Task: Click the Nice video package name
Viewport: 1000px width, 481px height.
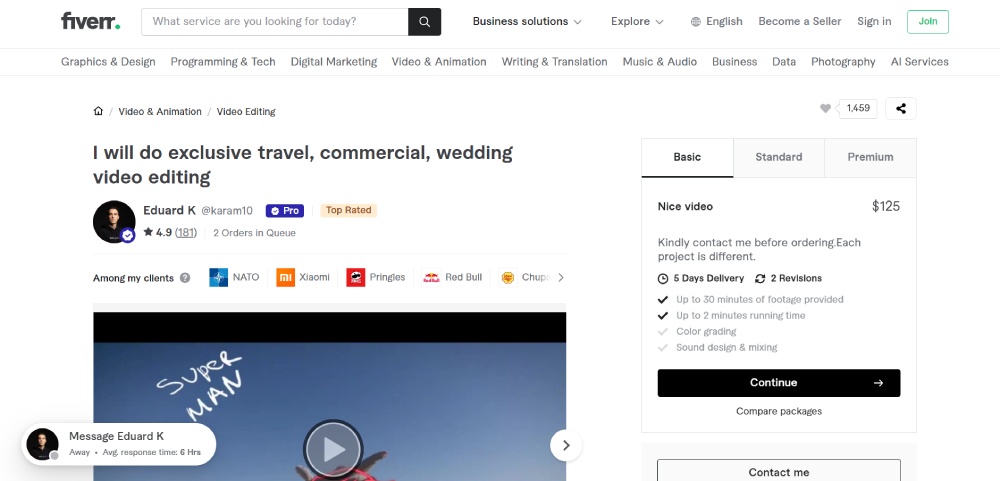Action: pyautogui.click(x=686, y=207)
